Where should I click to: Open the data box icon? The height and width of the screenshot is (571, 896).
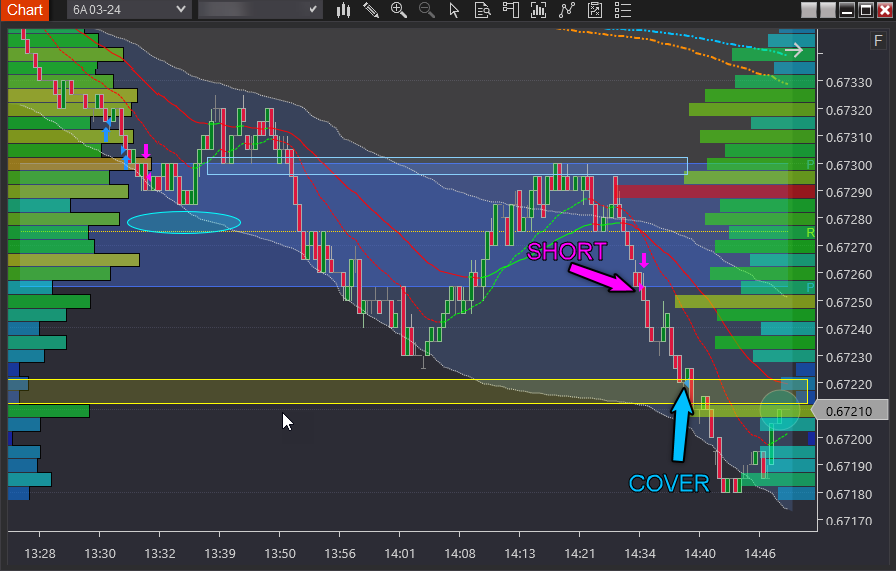483,10
